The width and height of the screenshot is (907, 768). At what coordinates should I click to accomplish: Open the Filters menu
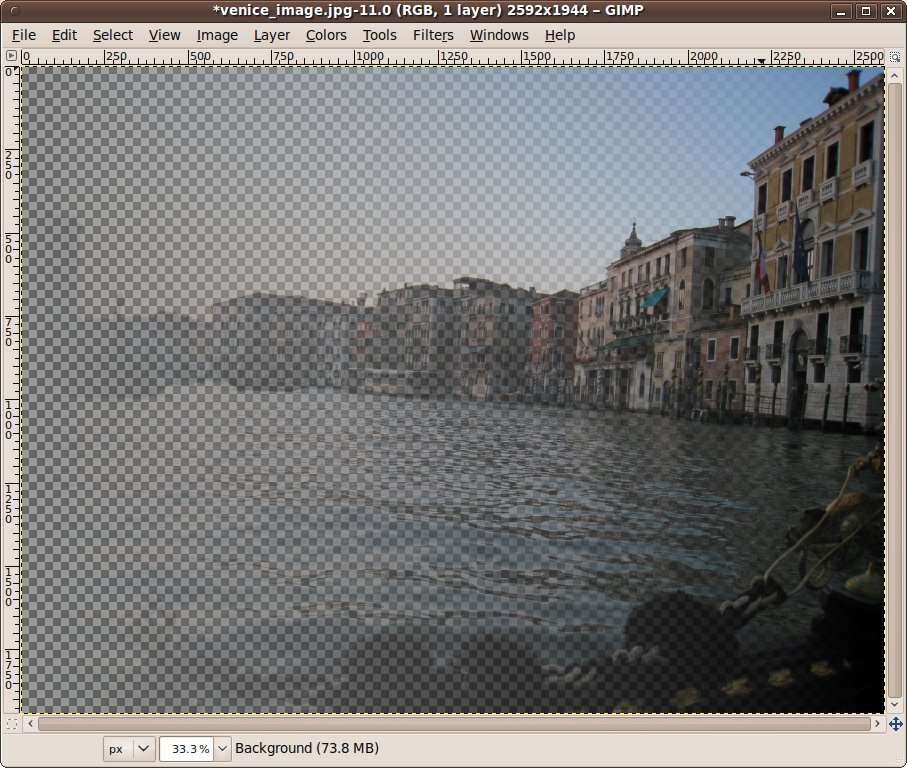click(433, 35)
